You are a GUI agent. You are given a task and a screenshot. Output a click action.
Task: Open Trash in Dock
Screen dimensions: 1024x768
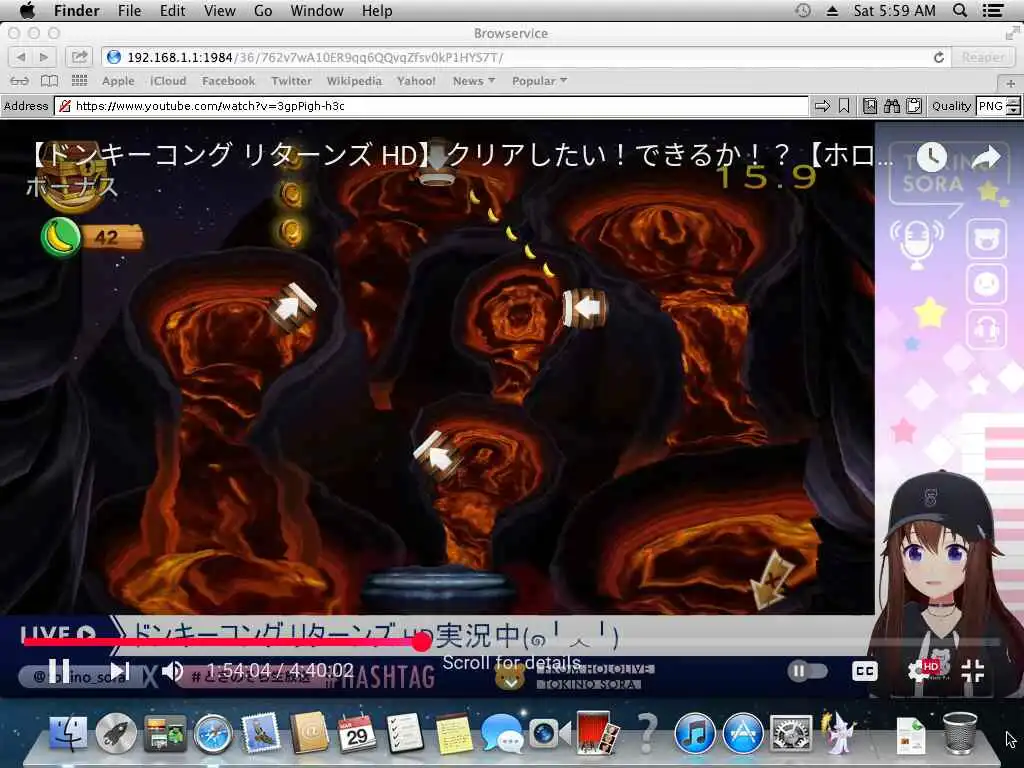pos(960,733)
